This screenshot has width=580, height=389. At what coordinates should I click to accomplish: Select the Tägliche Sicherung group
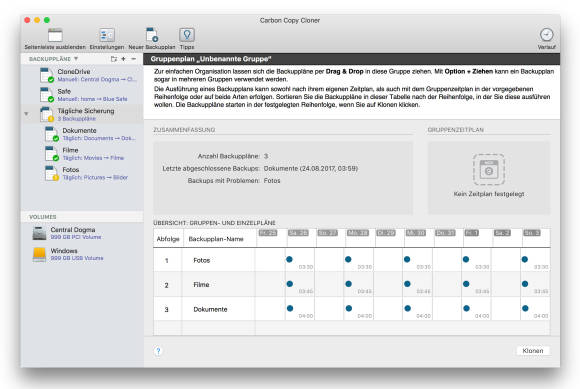[x=82, y=114]
